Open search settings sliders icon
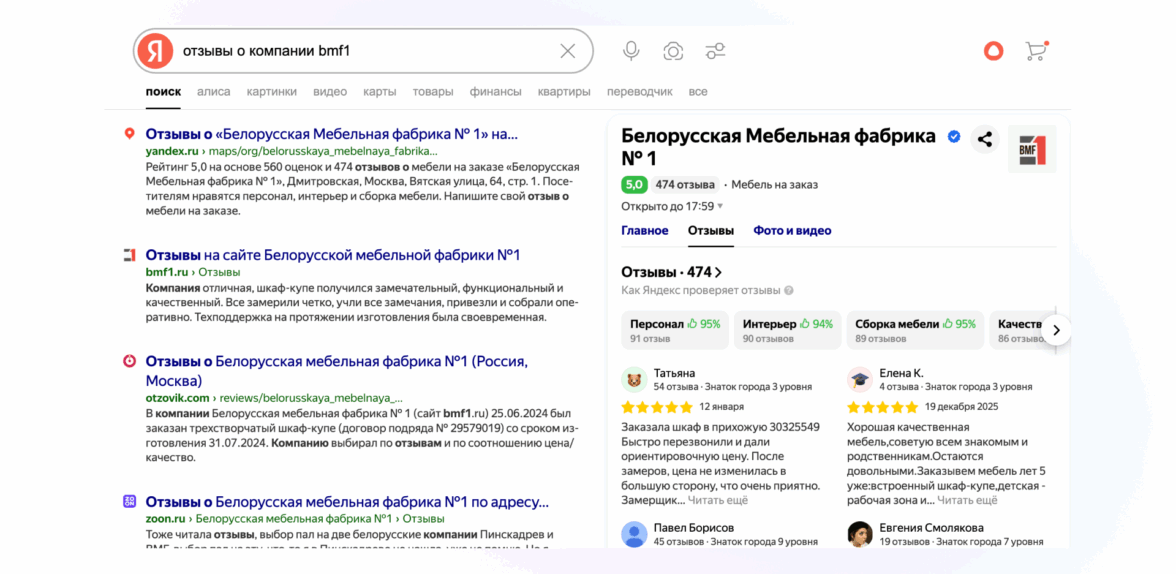This screenshot has height=574, width=1176. point(715,51)
